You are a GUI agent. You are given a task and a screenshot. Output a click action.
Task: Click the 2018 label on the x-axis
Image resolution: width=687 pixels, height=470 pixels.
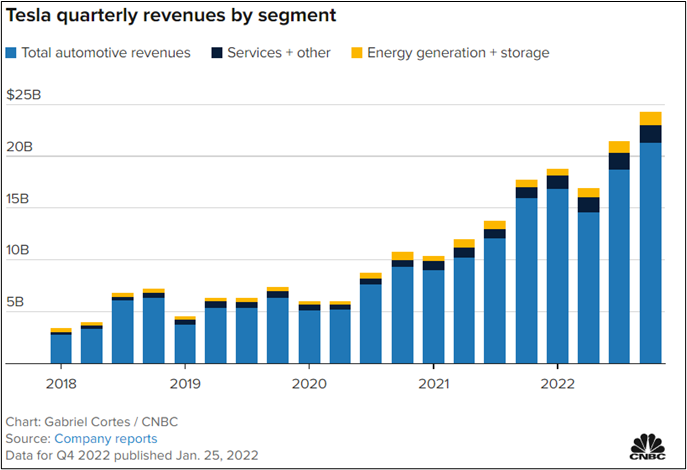[61, 383]
